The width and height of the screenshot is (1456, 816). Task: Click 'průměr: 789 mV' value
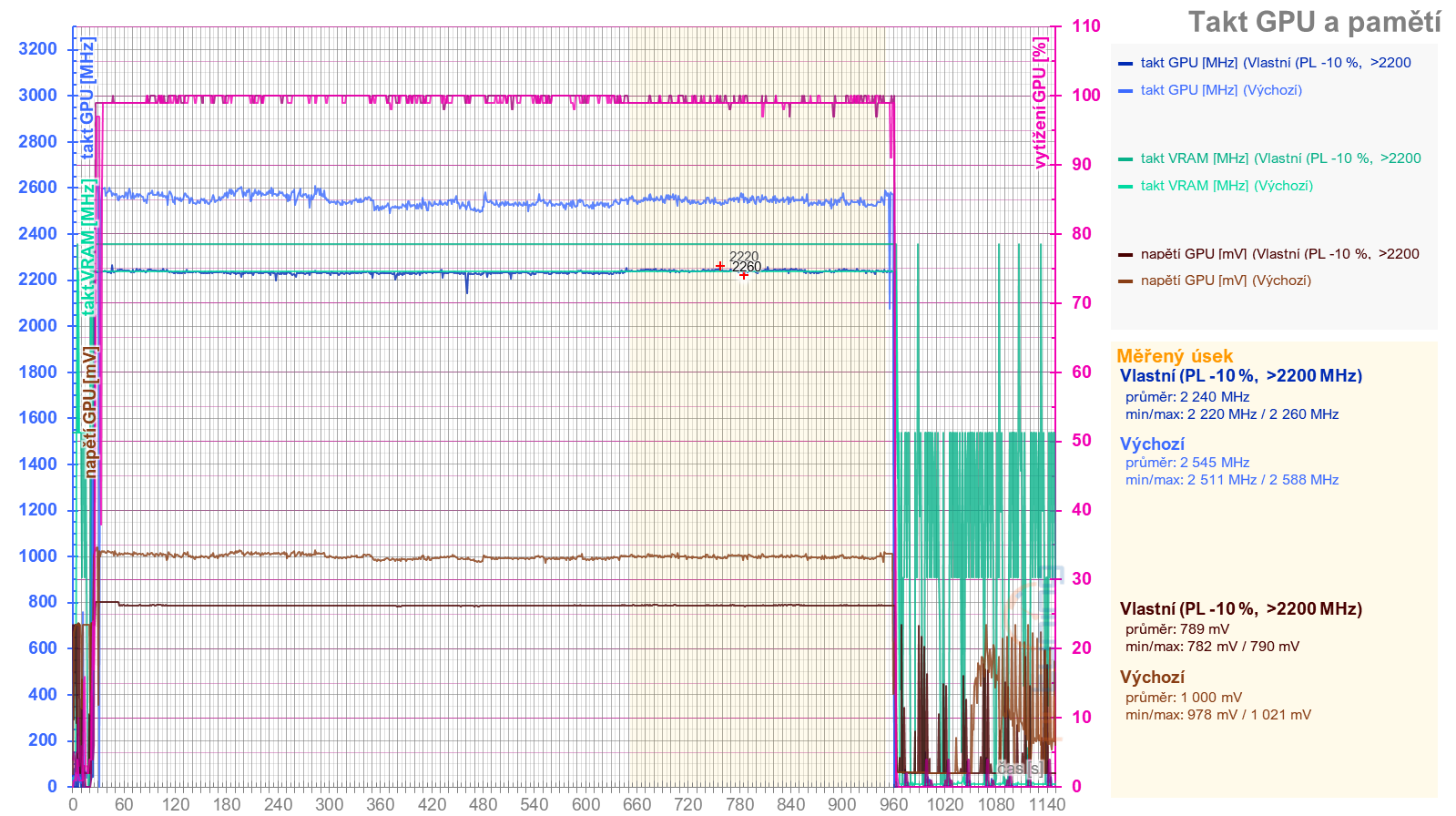pyautogui.click(x=1177, y=629)
